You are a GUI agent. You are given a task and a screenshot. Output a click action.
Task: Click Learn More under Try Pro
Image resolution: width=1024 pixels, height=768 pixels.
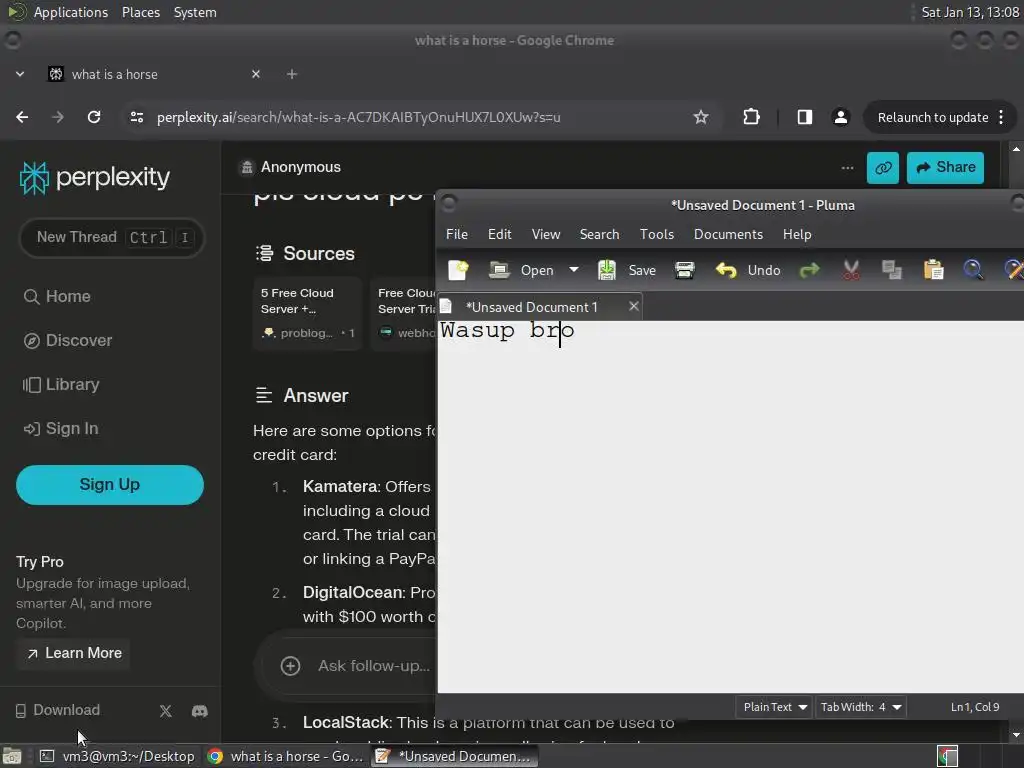74,653
